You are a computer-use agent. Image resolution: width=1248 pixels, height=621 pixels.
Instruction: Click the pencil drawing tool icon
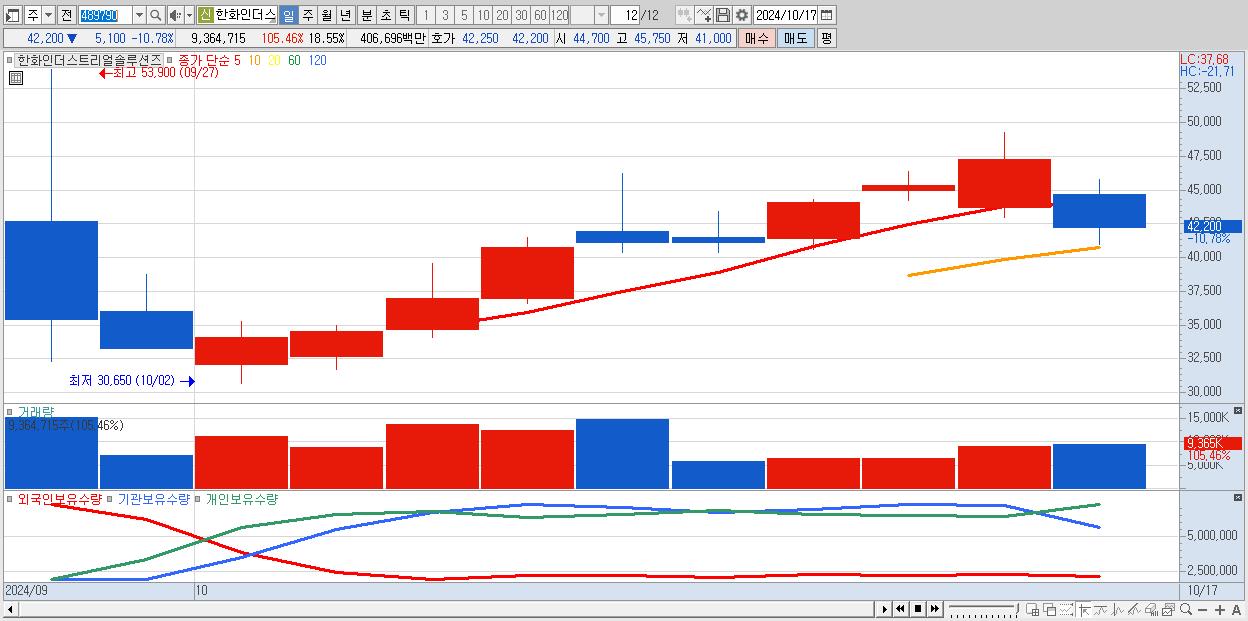1134,610
